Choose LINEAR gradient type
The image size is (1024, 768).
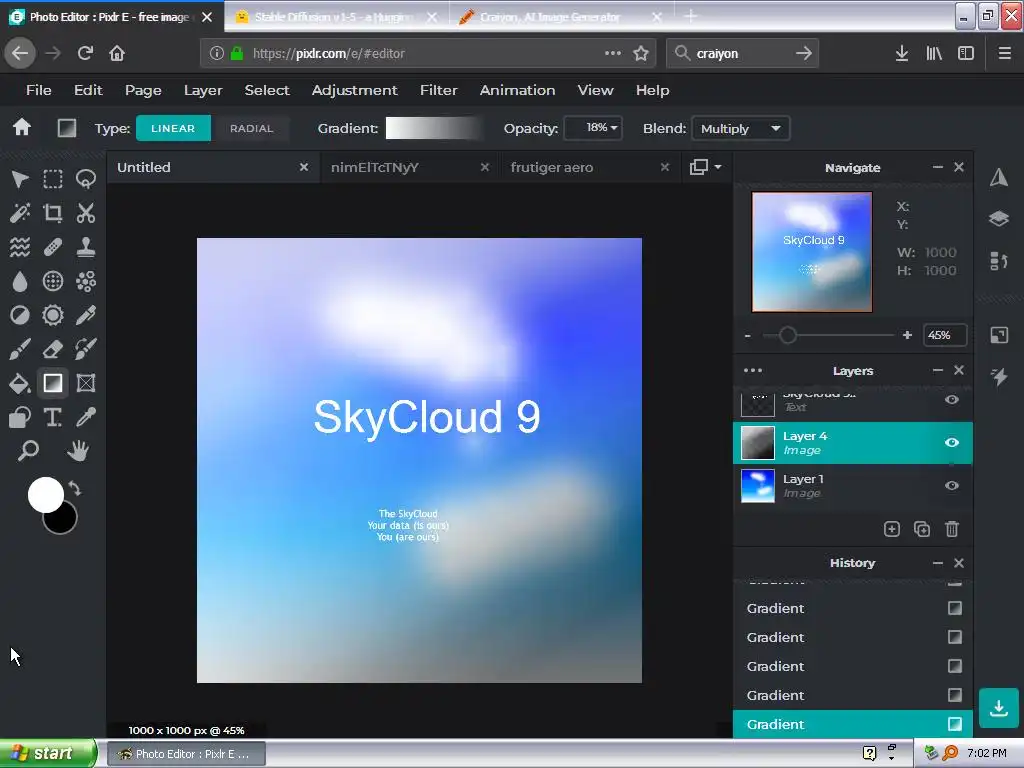point(173,128)
